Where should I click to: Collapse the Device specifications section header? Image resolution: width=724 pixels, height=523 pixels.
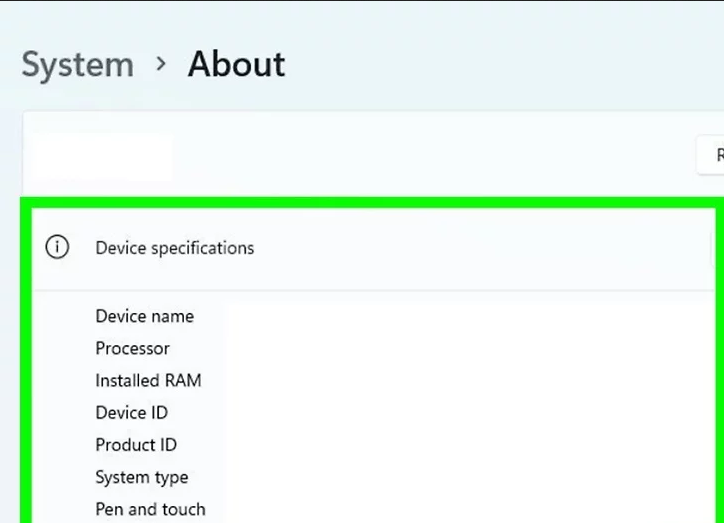[373, 249]
